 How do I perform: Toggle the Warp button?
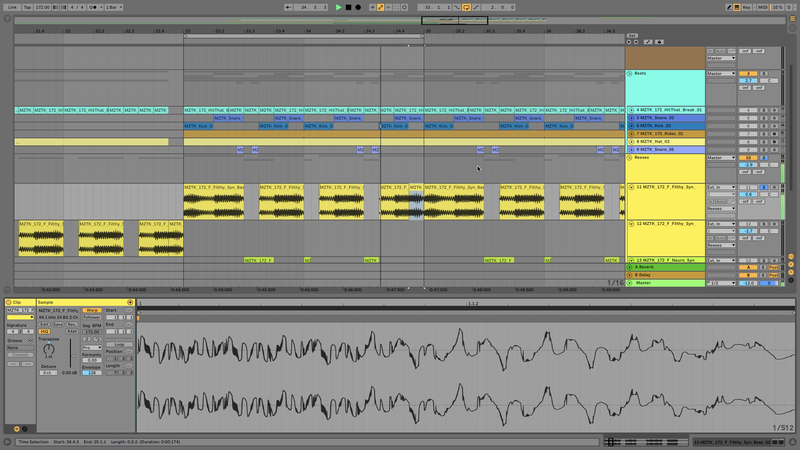pos(92,310)
